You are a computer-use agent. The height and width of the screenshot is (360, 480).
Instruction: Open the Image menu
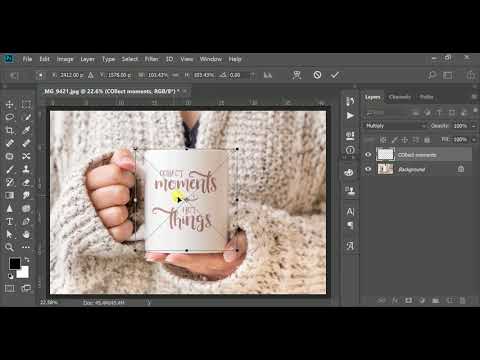[x=65, y=59]
